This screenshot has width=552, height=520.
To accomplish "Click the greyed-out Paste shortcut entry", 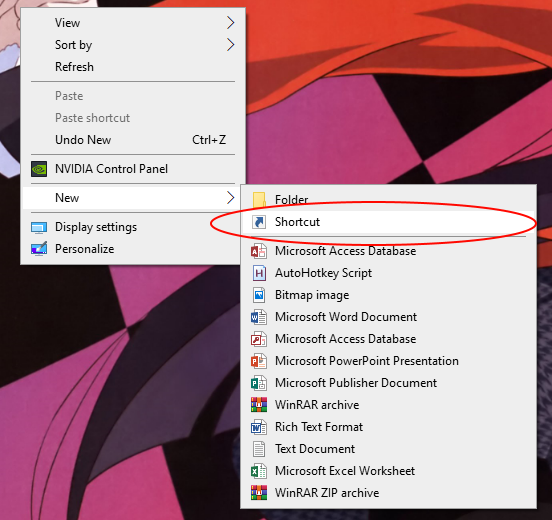I will click(133, 118).
